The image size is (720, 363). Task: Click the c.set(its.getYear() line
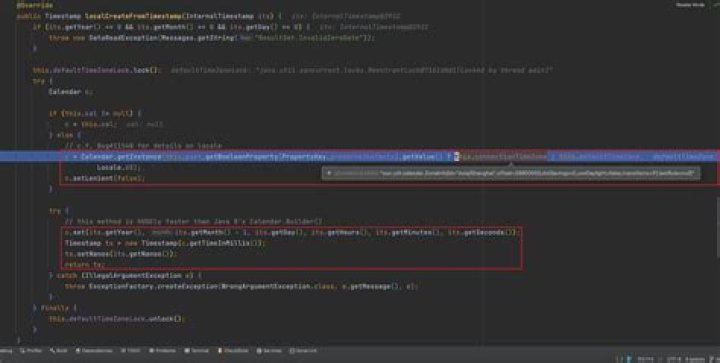pos(292,232)
